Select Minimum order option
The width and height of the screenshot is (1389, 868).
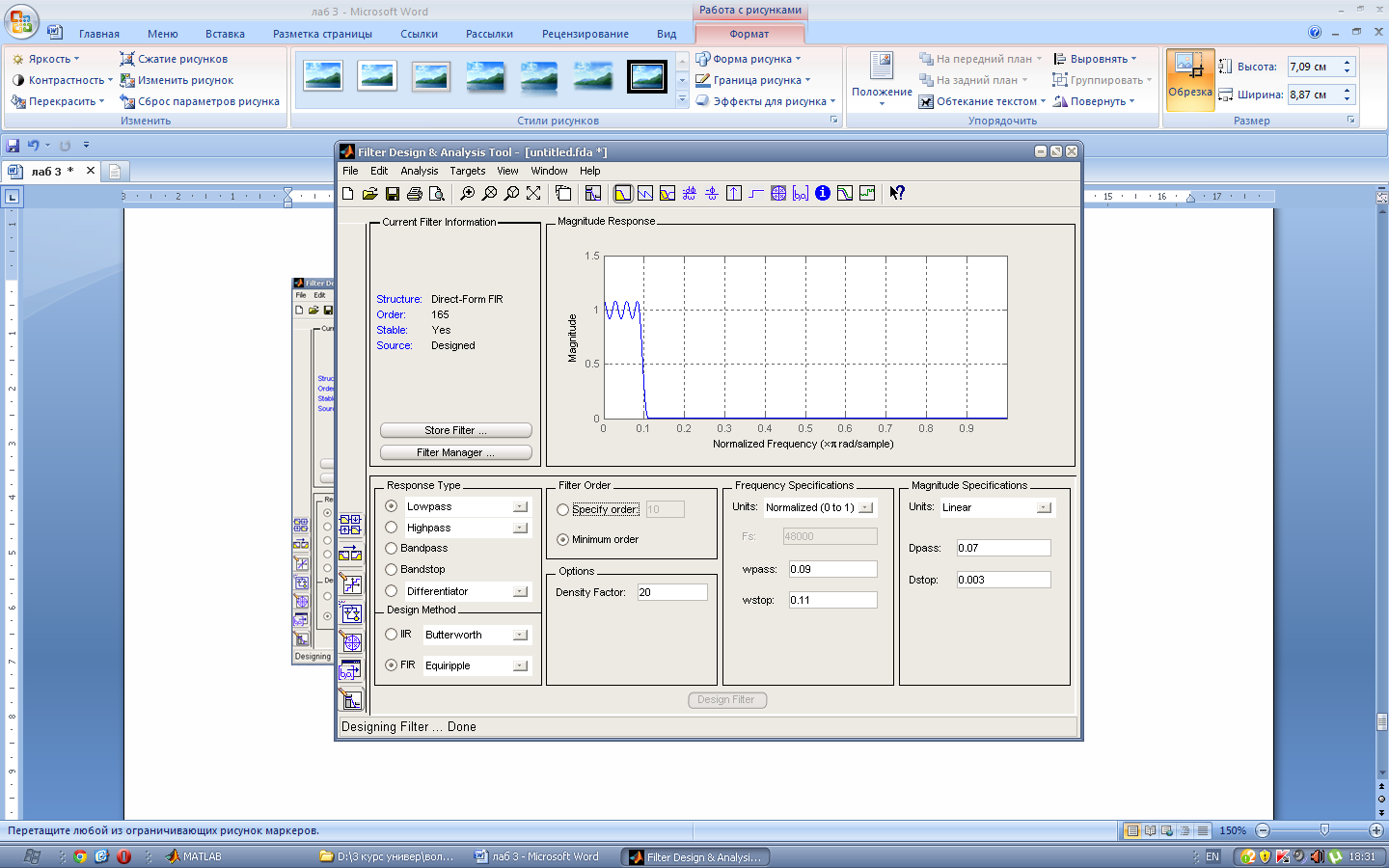pos(563,539)
